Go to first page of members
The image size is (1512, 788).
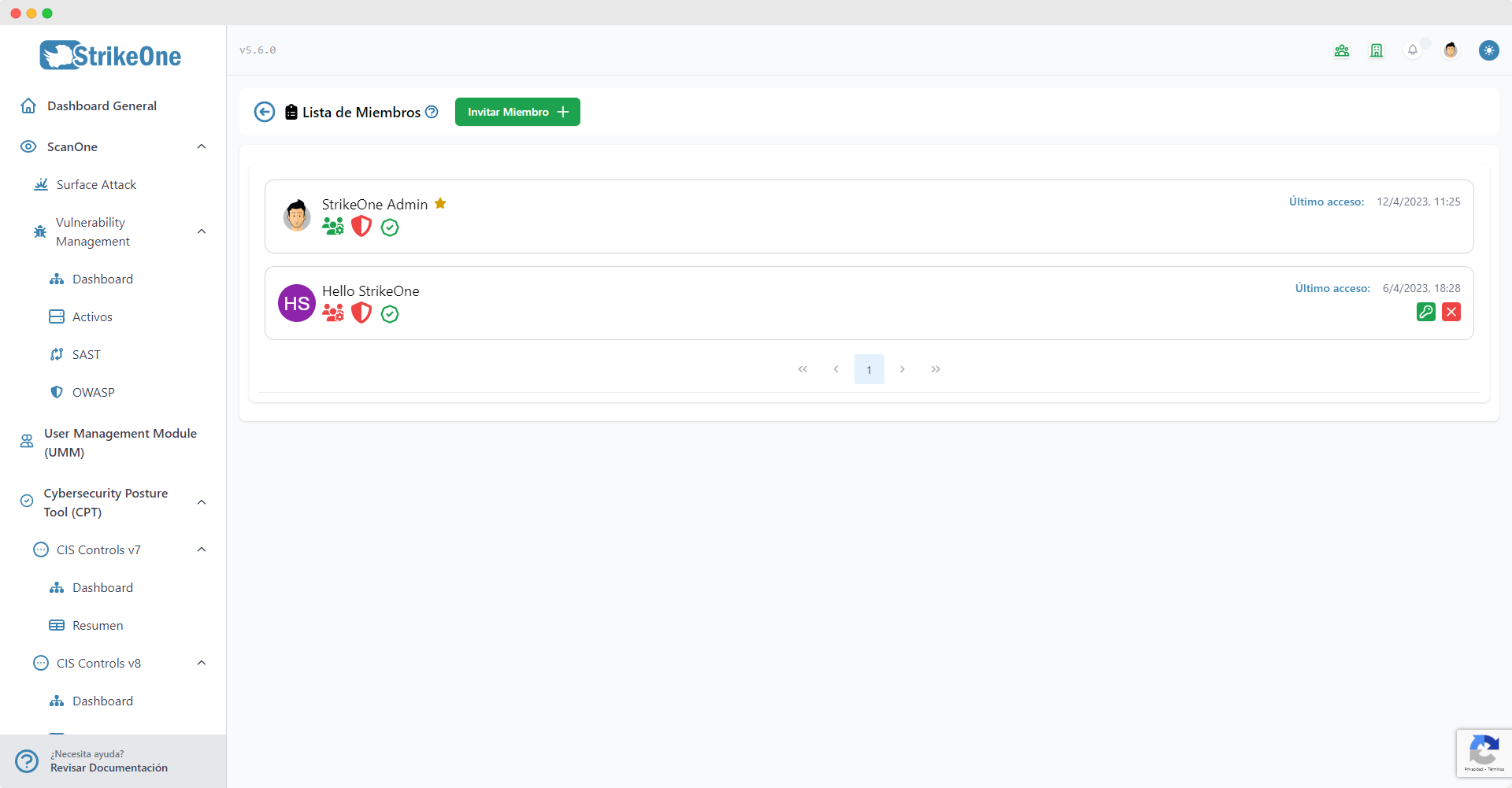pyautogui.click(x=802, y=369)
